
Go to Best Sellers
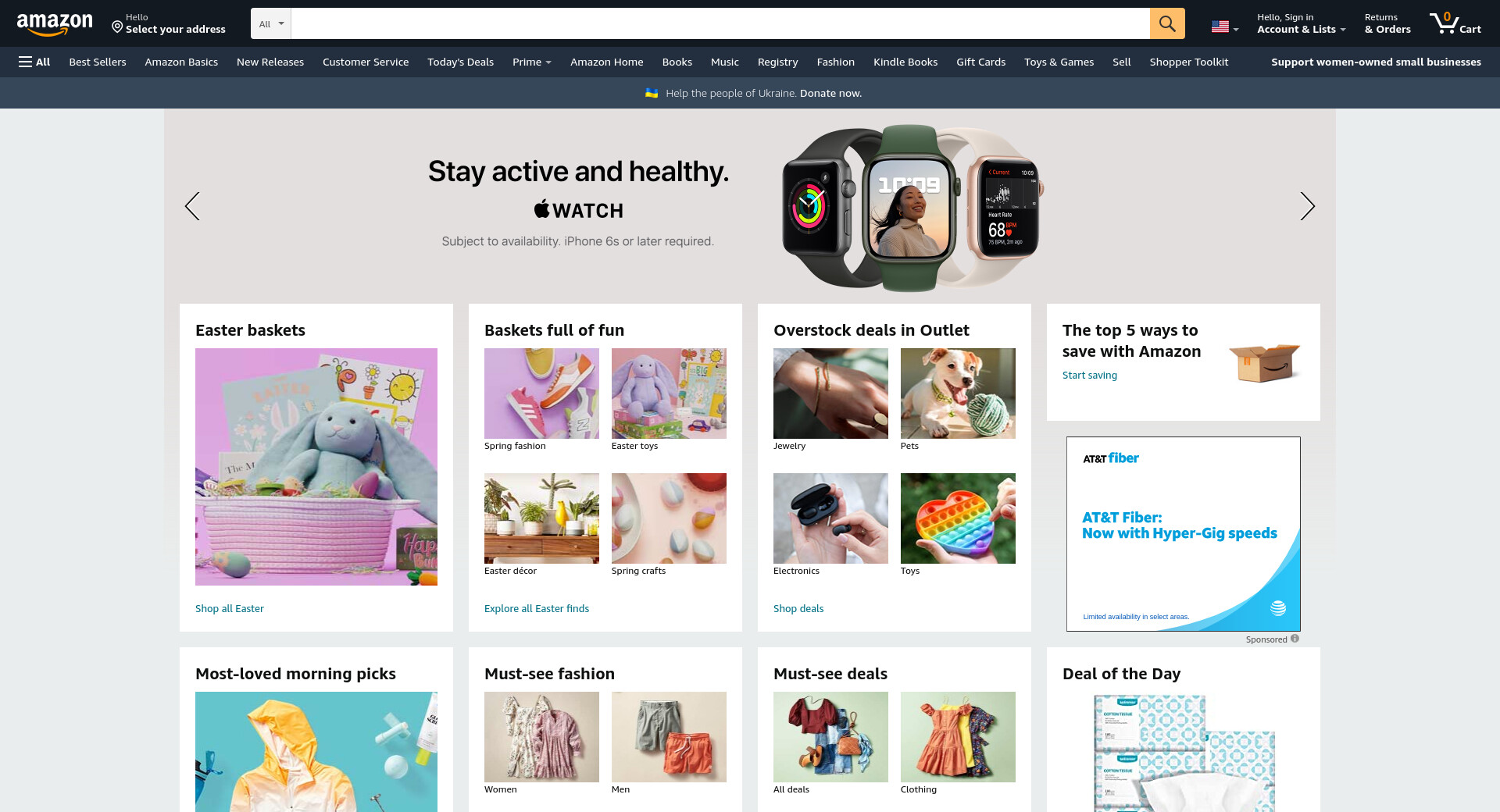click(98, 62)
